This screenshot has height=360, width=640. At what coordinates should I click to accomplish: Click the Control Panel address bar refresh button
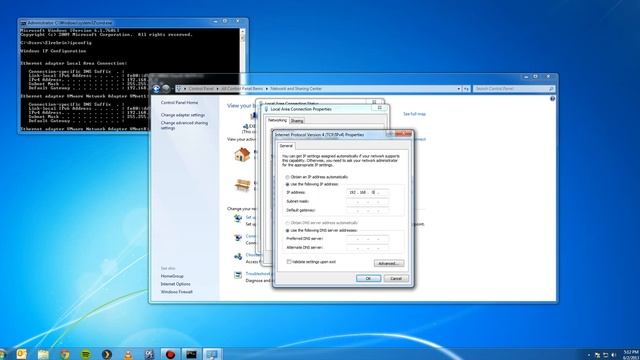pos(467,89)
